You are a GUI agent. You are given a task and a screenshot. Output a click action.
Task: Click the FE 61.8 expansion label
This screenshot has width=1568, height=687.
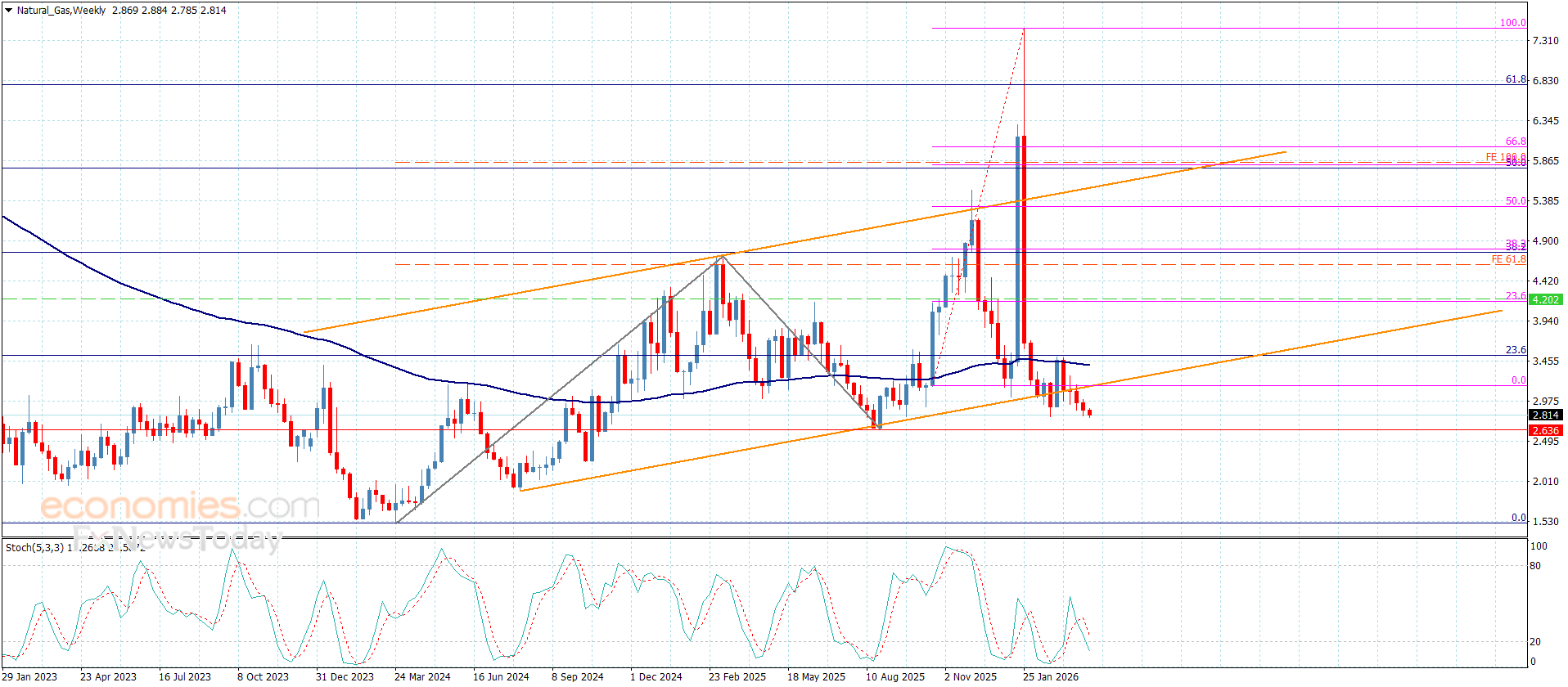pyautogui.click(x=1508, y=259)
